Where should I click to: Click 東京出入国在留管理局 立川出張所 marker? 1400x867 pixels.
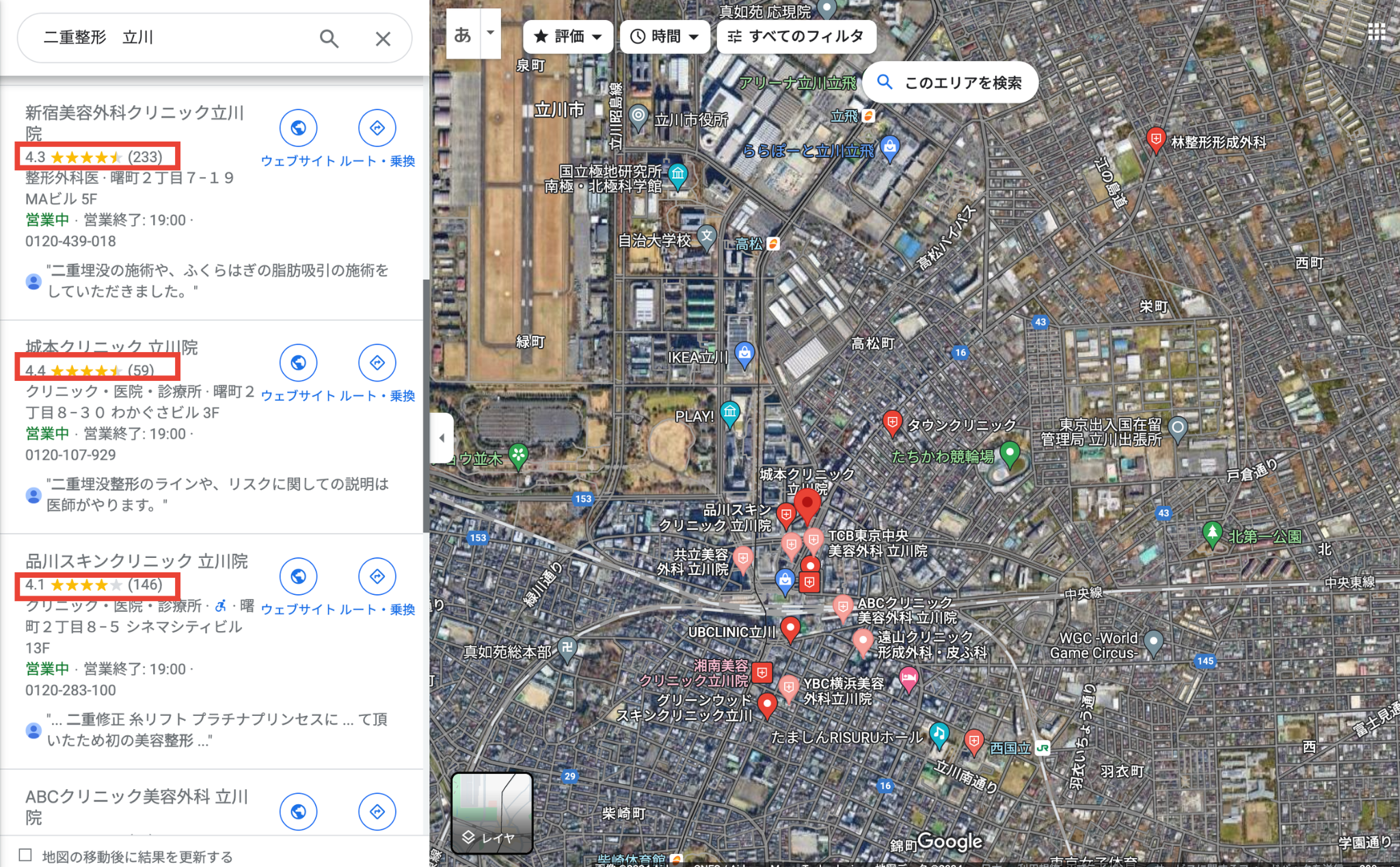tap(1177, 429)
